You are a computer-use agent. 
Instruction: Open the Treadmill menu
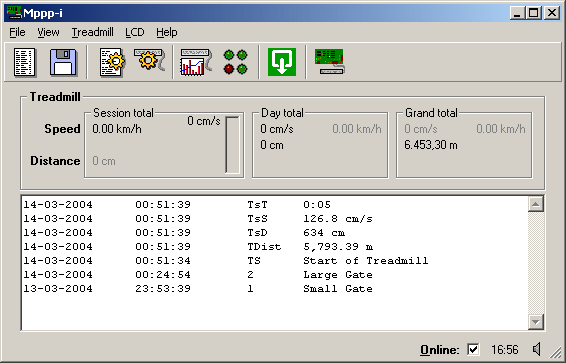(x=92, y=32)
